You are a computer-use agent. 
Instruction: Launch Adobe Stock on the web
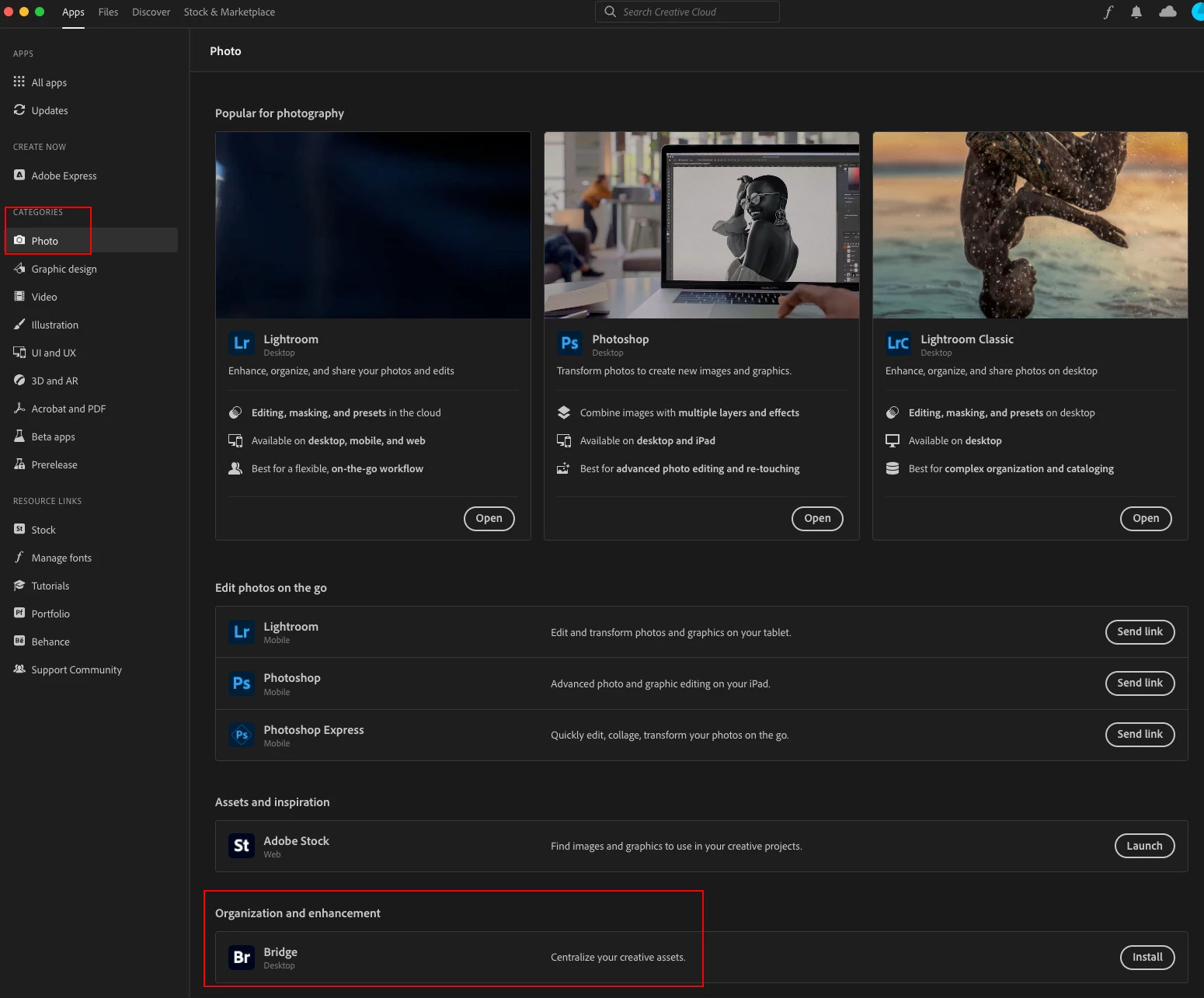tap(1144, 846)
